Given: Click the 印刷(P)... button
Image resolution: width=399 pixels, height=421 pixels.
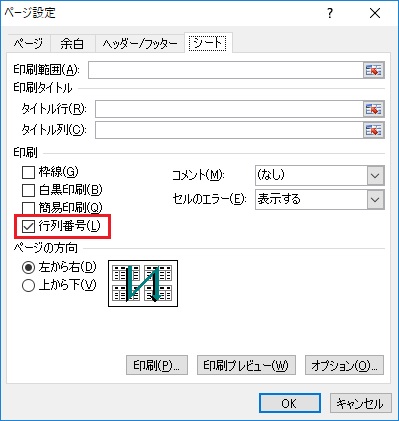Looking at the screenshot, I should tap(157, 365).
